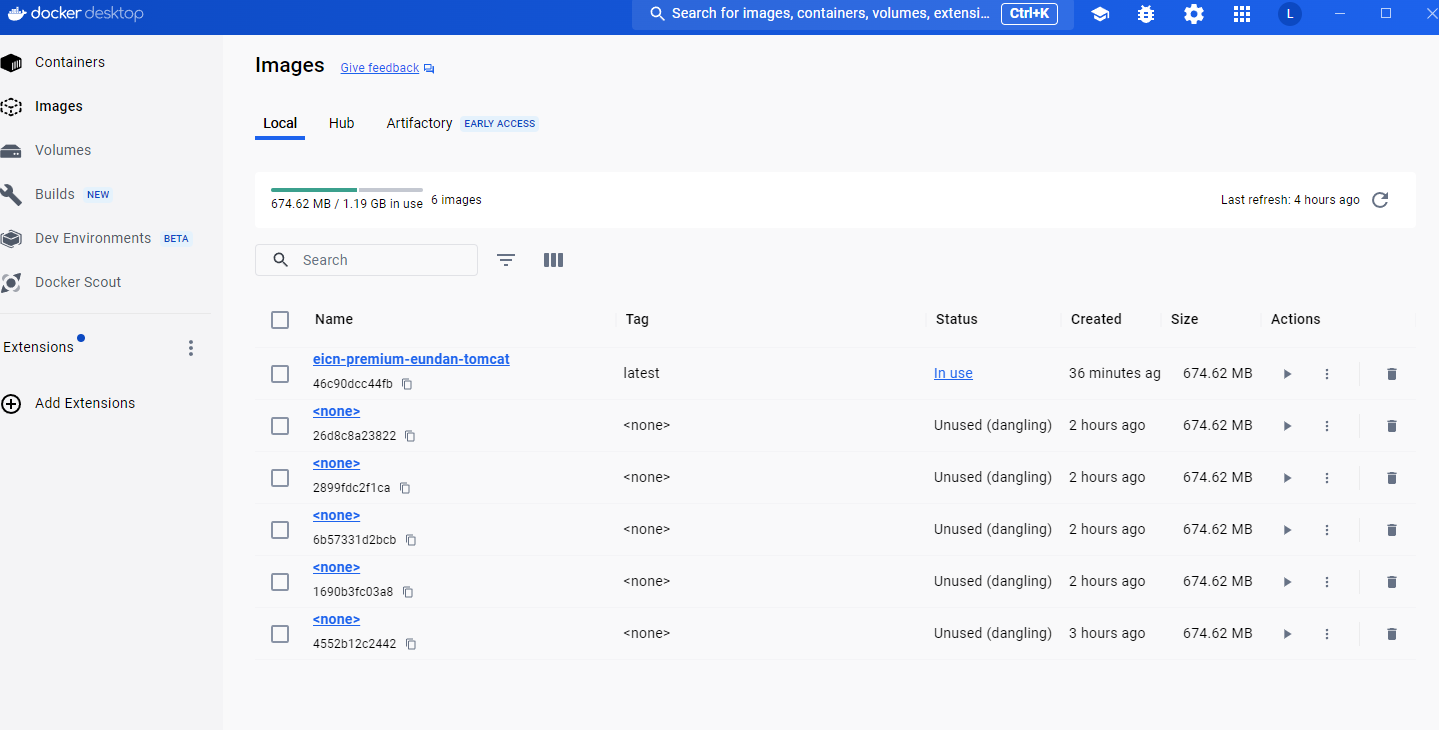Open the Learning Center graduation cap icon
1439x730 pixels.
[x=1100, y=14]
